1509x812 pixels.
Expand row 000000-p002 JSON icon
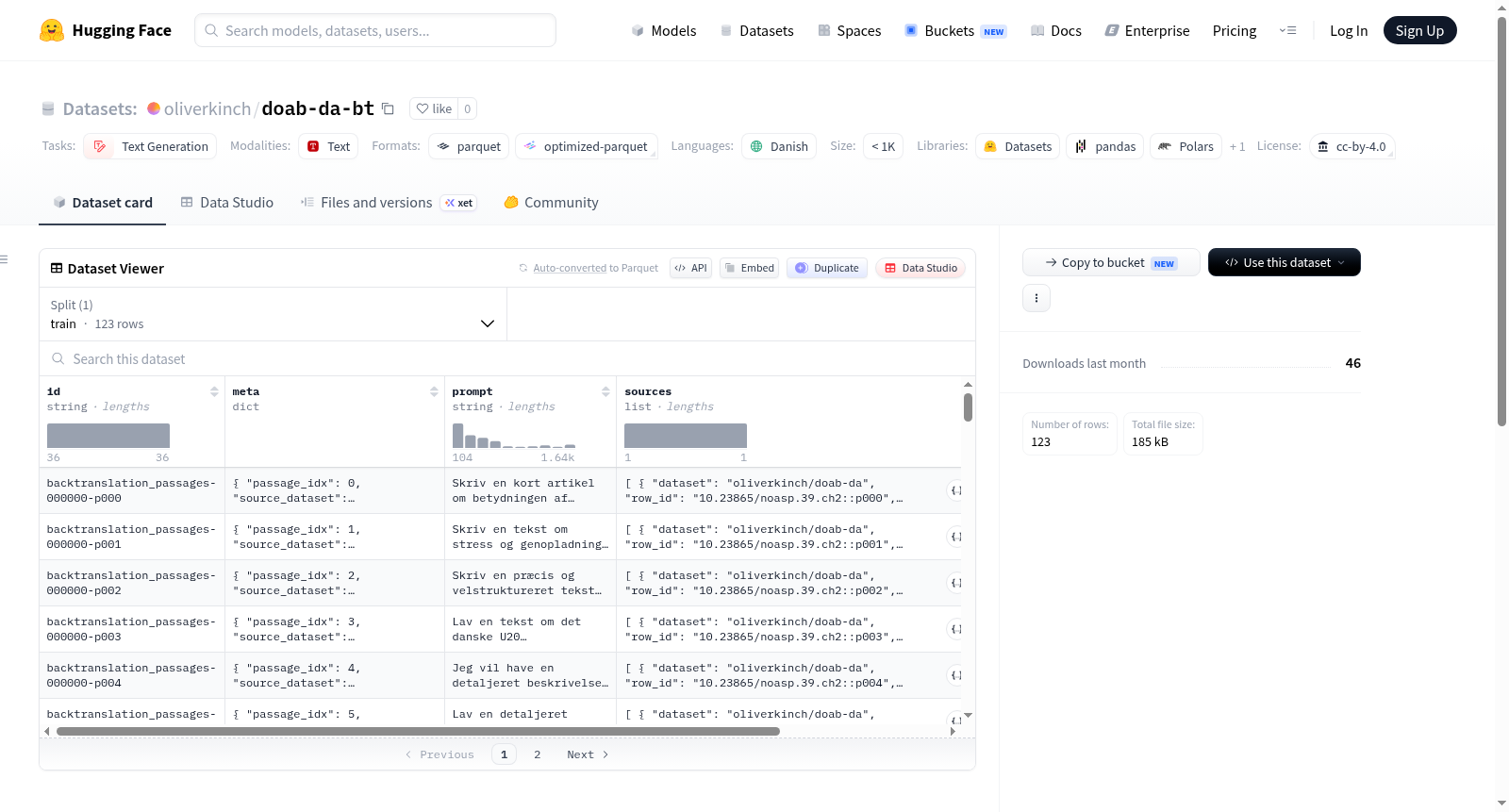[x=954, y=583]
